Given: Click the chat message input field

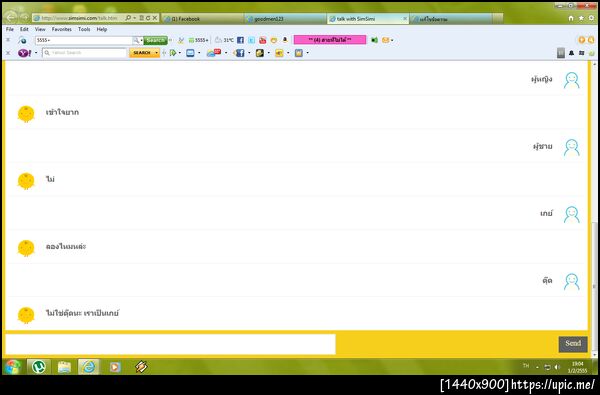Looking at the screenshot, I should pos(171,344).
